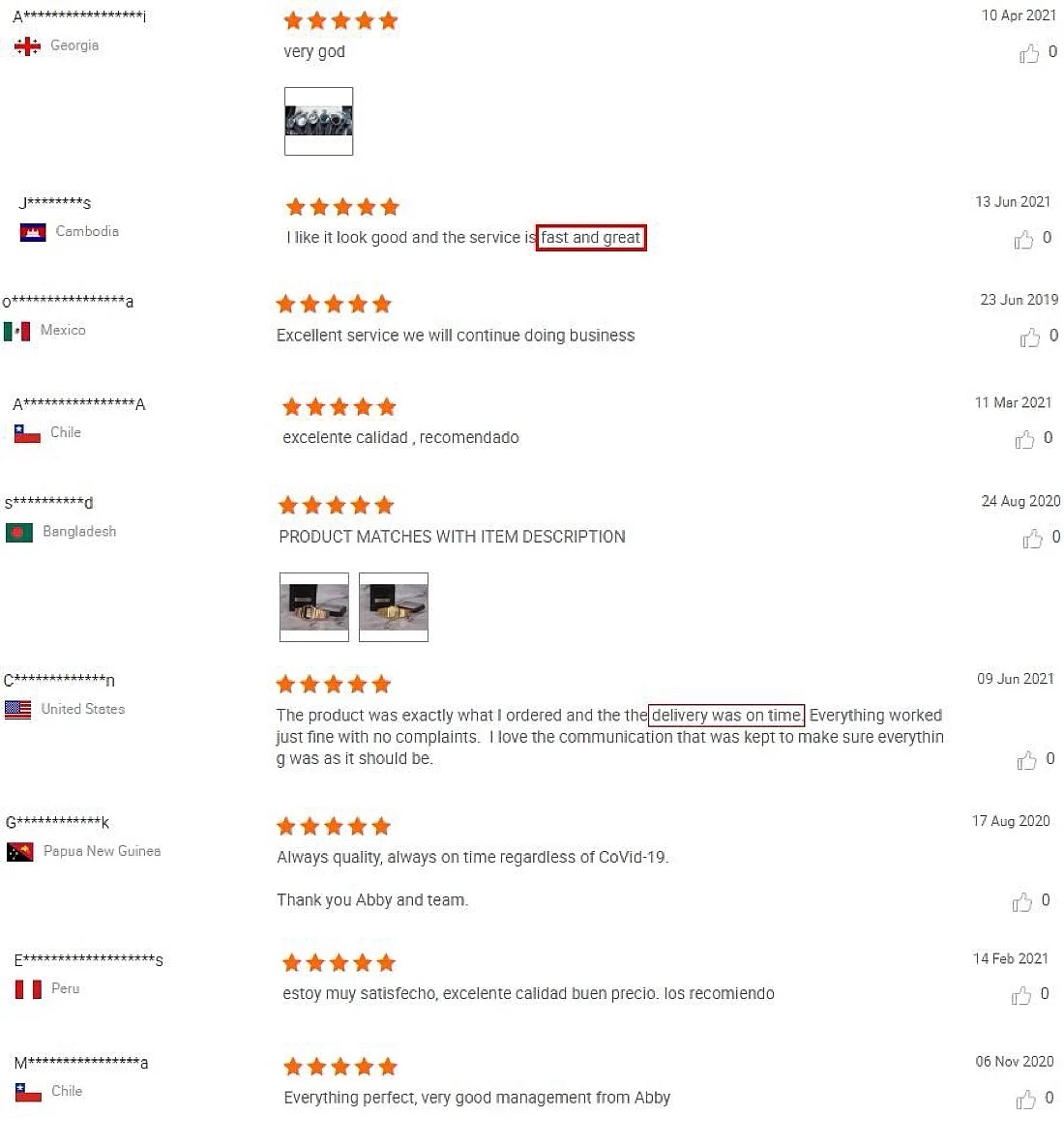Like the 11 Mar 2021 Chile review
1064x1145 pixels.
click(x=1024, y=439)
